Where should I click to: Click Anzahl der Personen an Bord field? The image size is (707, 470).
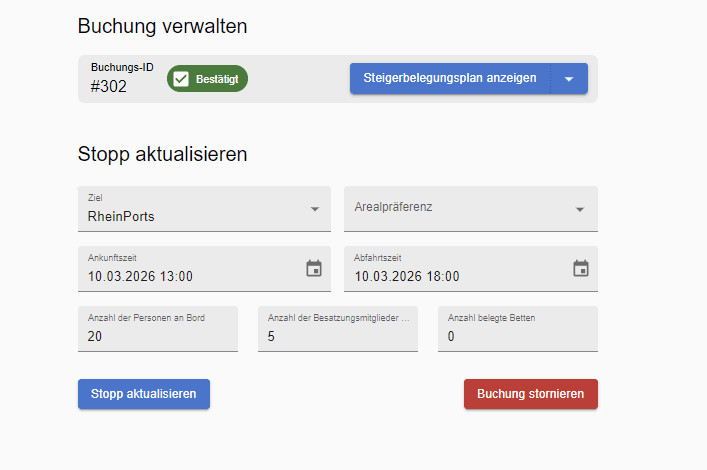coord(158,329)
